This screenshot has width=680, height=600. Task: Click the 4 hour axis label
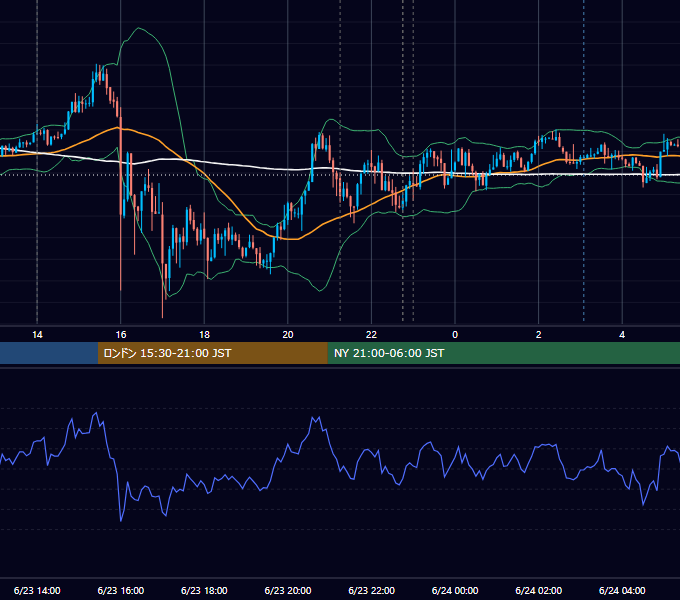point(622,335)
